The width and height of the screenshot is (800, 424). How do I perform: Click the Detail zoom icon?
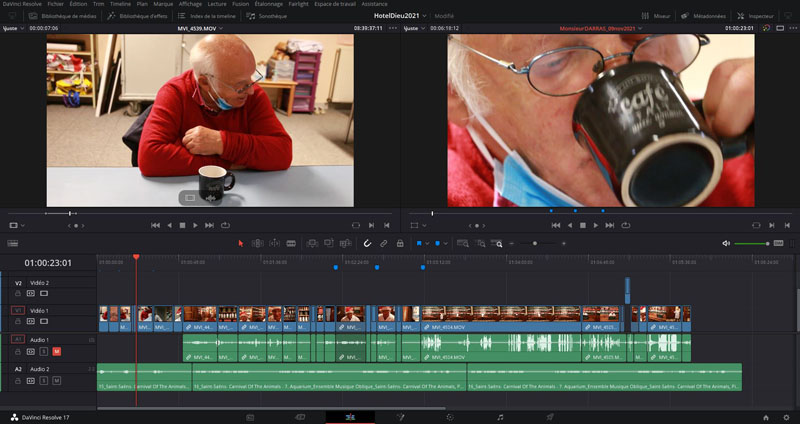[x=480, y=243]
